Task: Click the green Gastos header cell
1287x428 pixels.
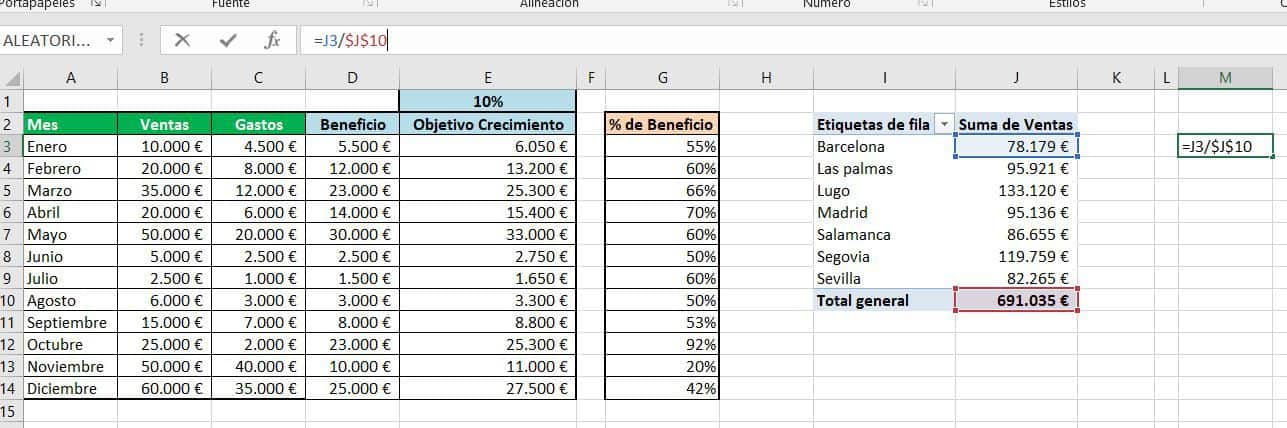Action: point(258,124)
